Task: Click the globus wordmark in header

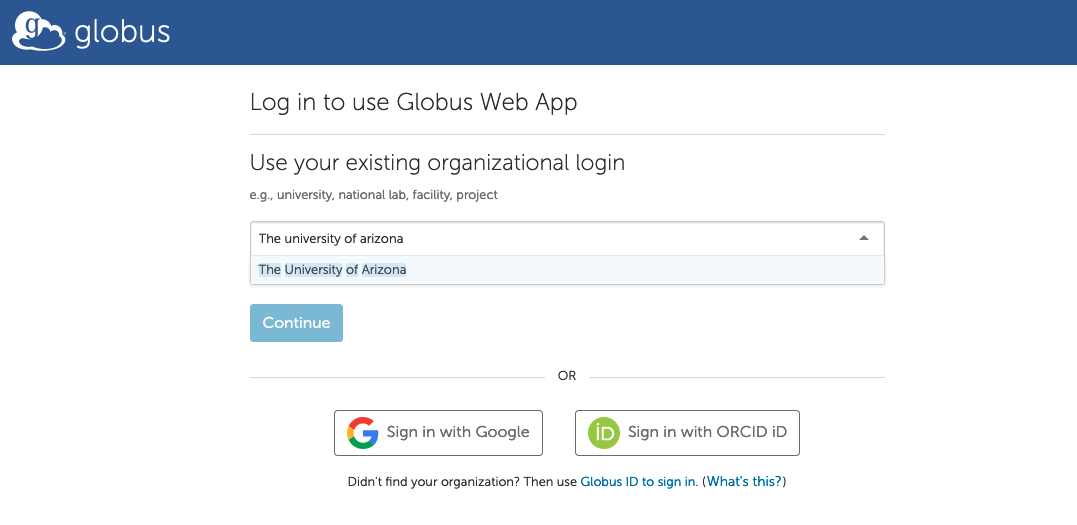Action: coord(122,32)
